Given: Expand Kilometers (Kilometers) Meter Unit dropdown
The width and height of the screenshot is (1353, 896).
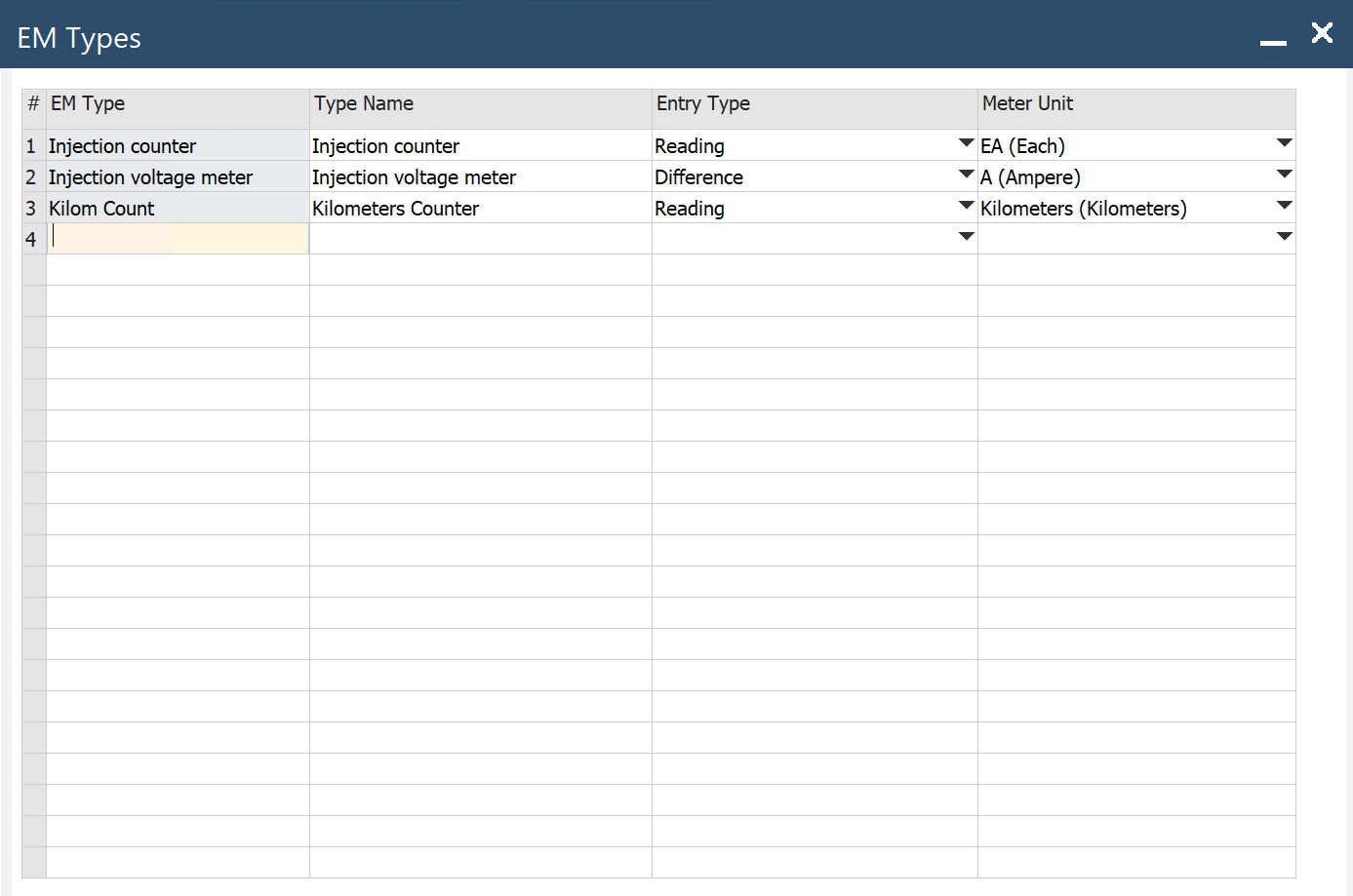Looking at the screenshot, I should point(1284,207).
